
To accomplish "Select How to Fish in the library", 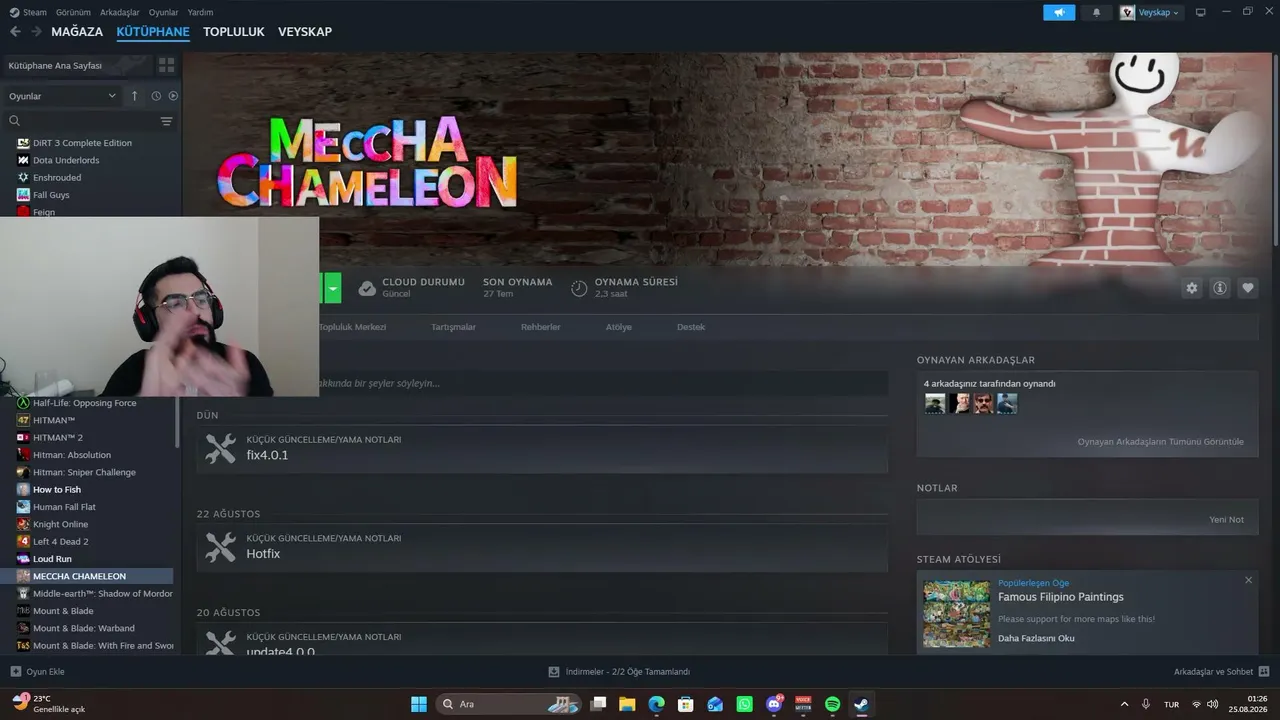I will point(57,490).
